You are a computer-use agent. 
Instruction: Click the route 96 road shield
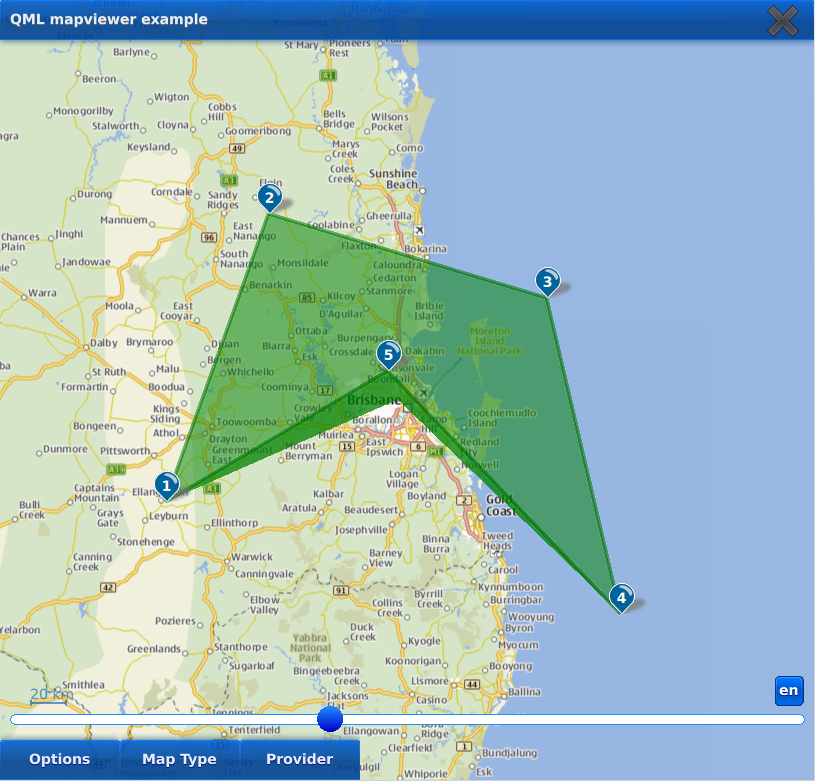click(209, 237)
